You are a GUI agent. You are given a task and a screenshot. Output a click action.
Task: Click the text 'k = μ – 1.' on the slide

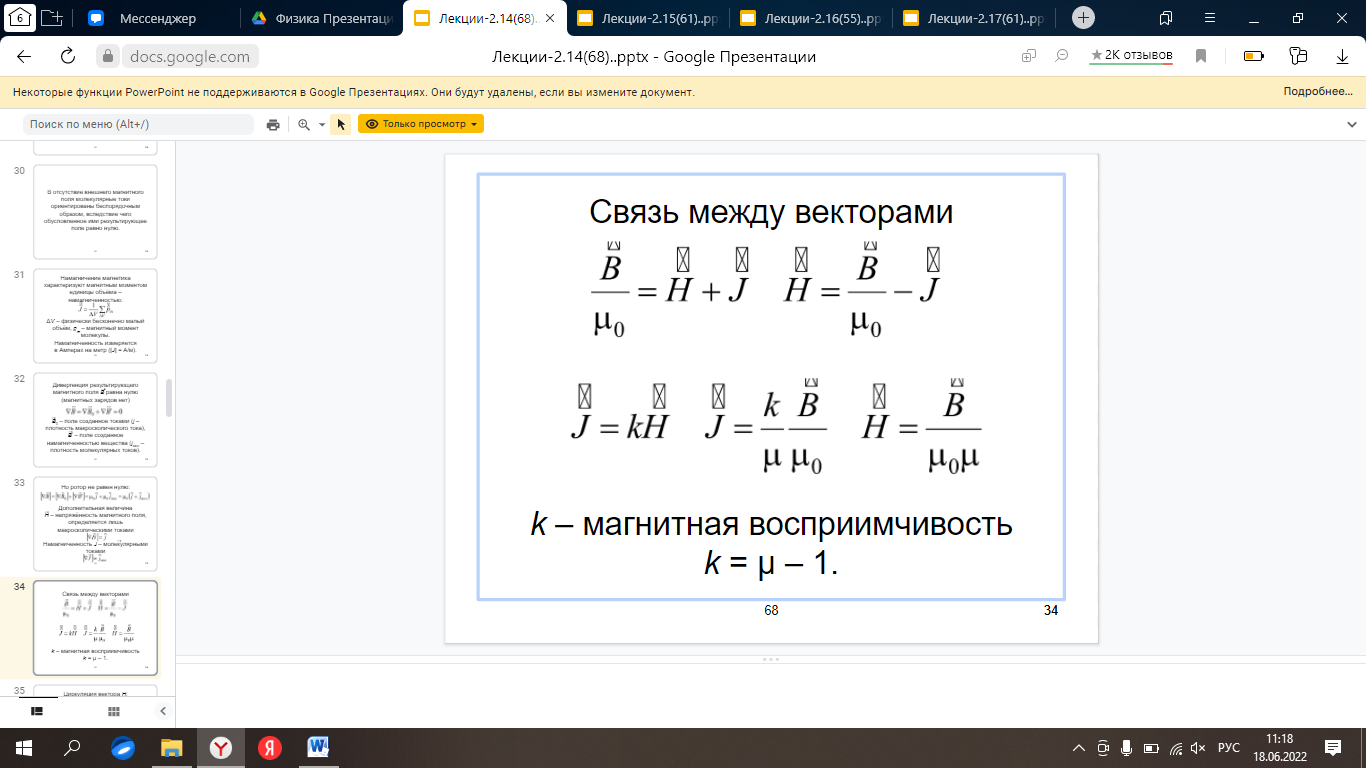pyautogui.click(x=771, y=563)
